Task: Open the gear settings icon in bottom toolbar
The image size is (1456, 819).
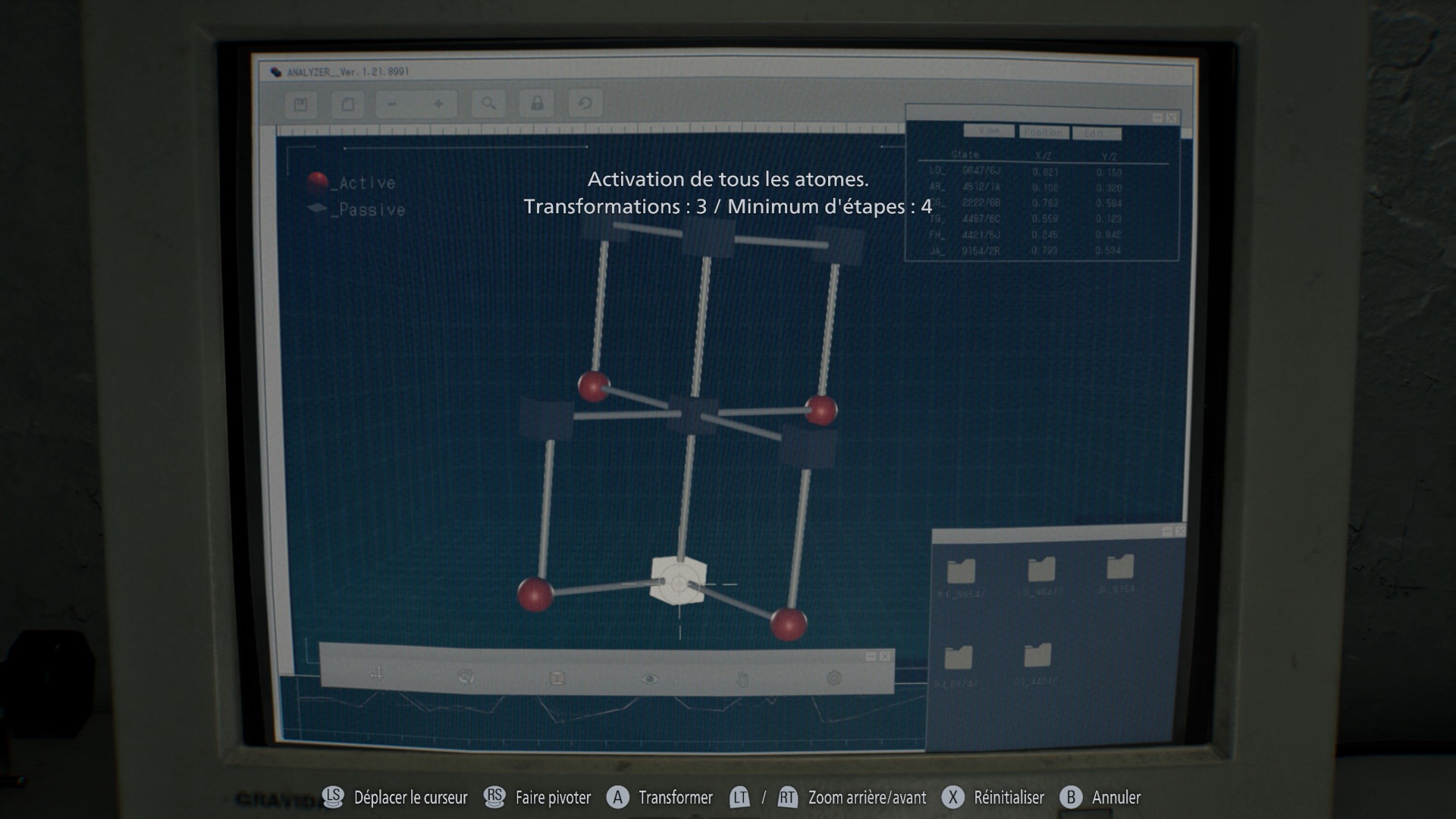Action: pos(833,678)
